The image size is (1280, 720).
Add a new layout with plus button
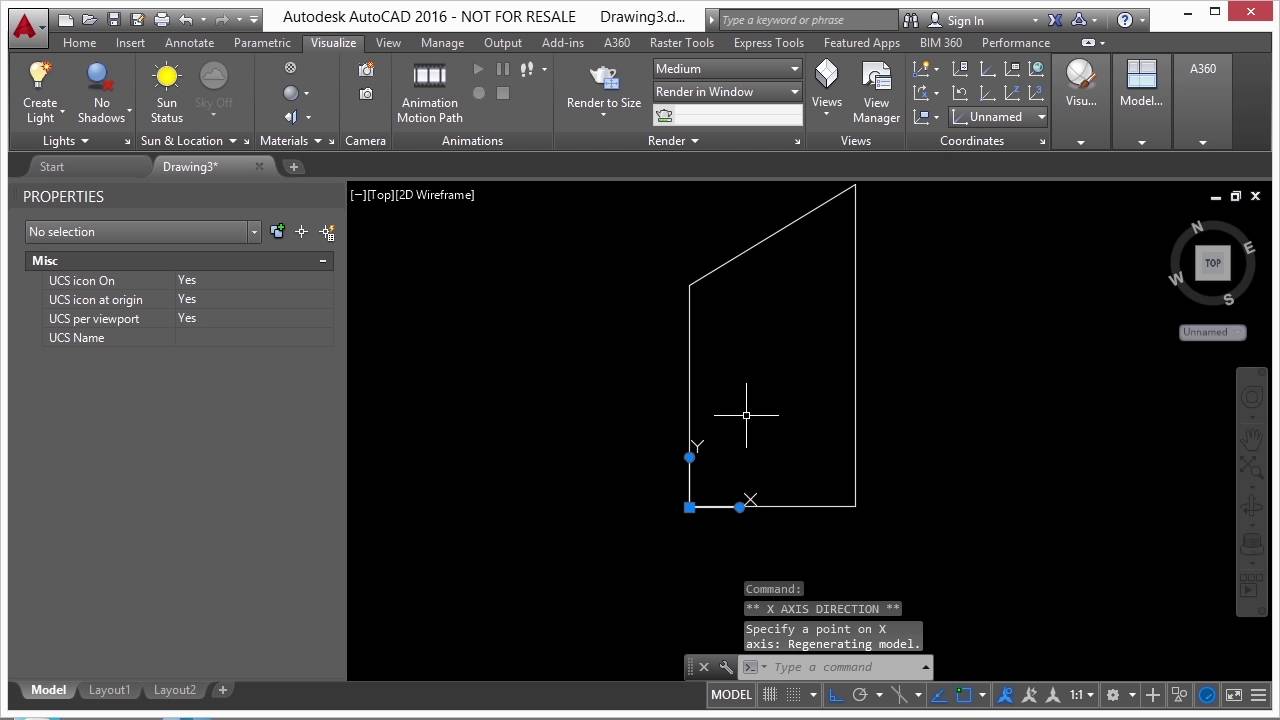pos(223,690)
